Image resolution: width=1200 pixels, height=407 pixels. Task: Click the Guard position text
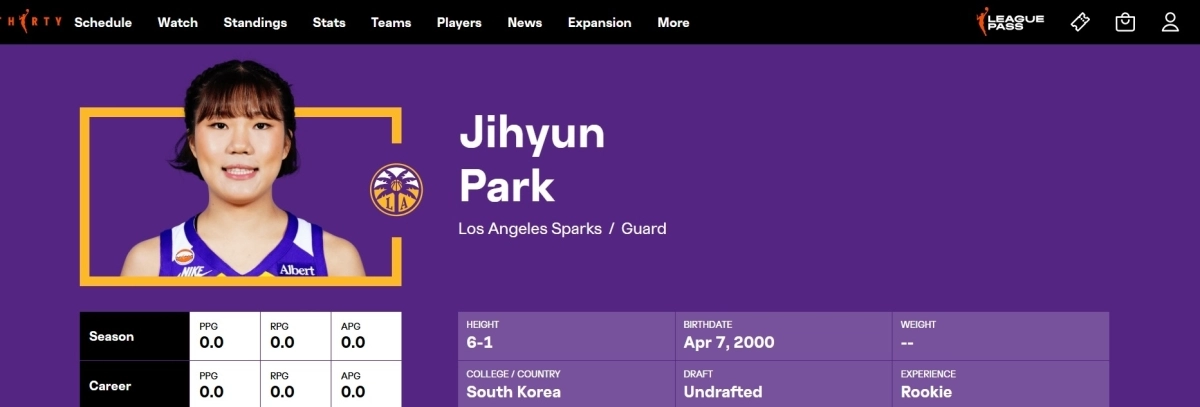tap(644, 228)
